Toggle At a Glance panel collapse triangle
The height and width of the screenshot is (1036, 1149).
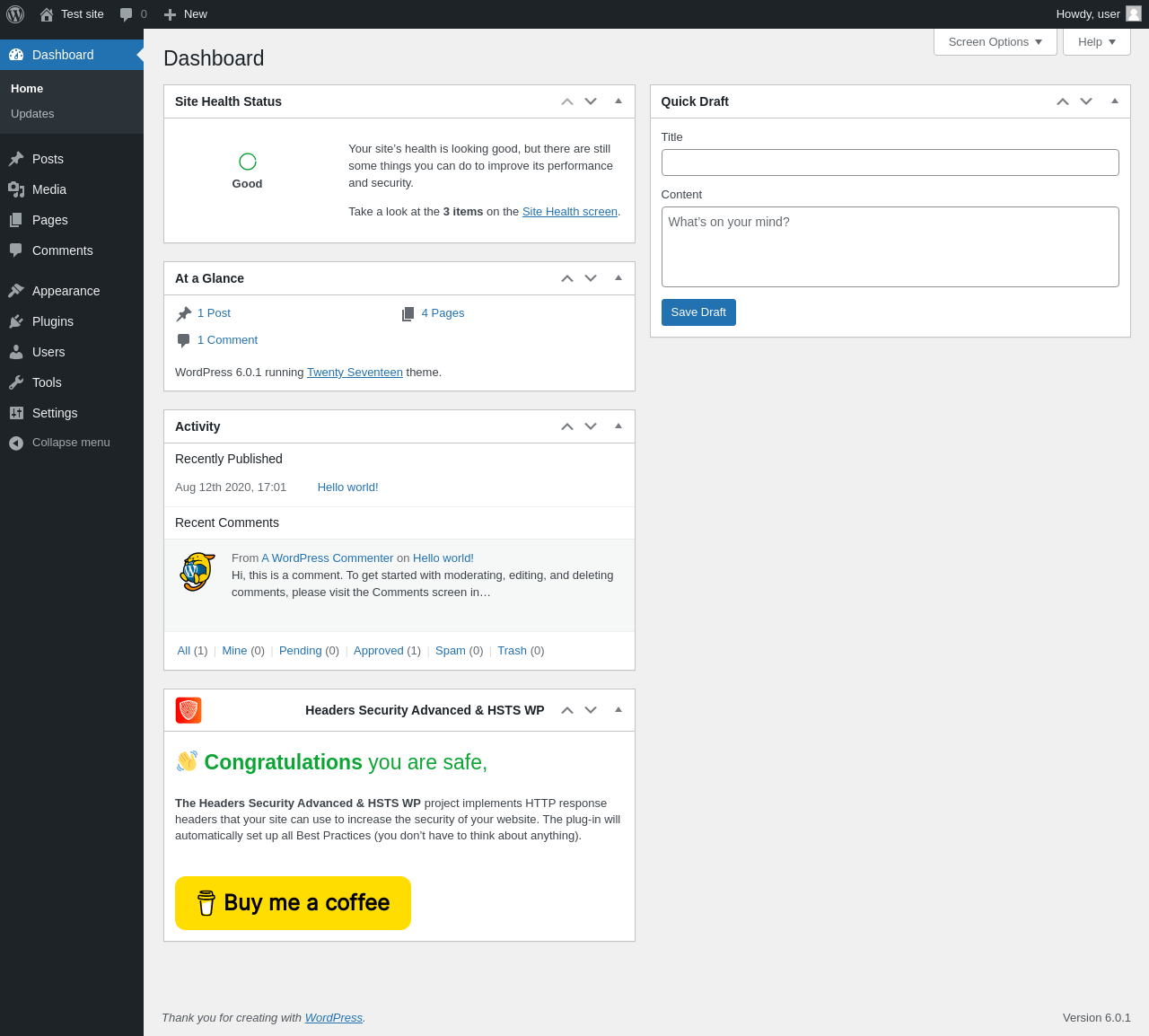coord(618,278)
